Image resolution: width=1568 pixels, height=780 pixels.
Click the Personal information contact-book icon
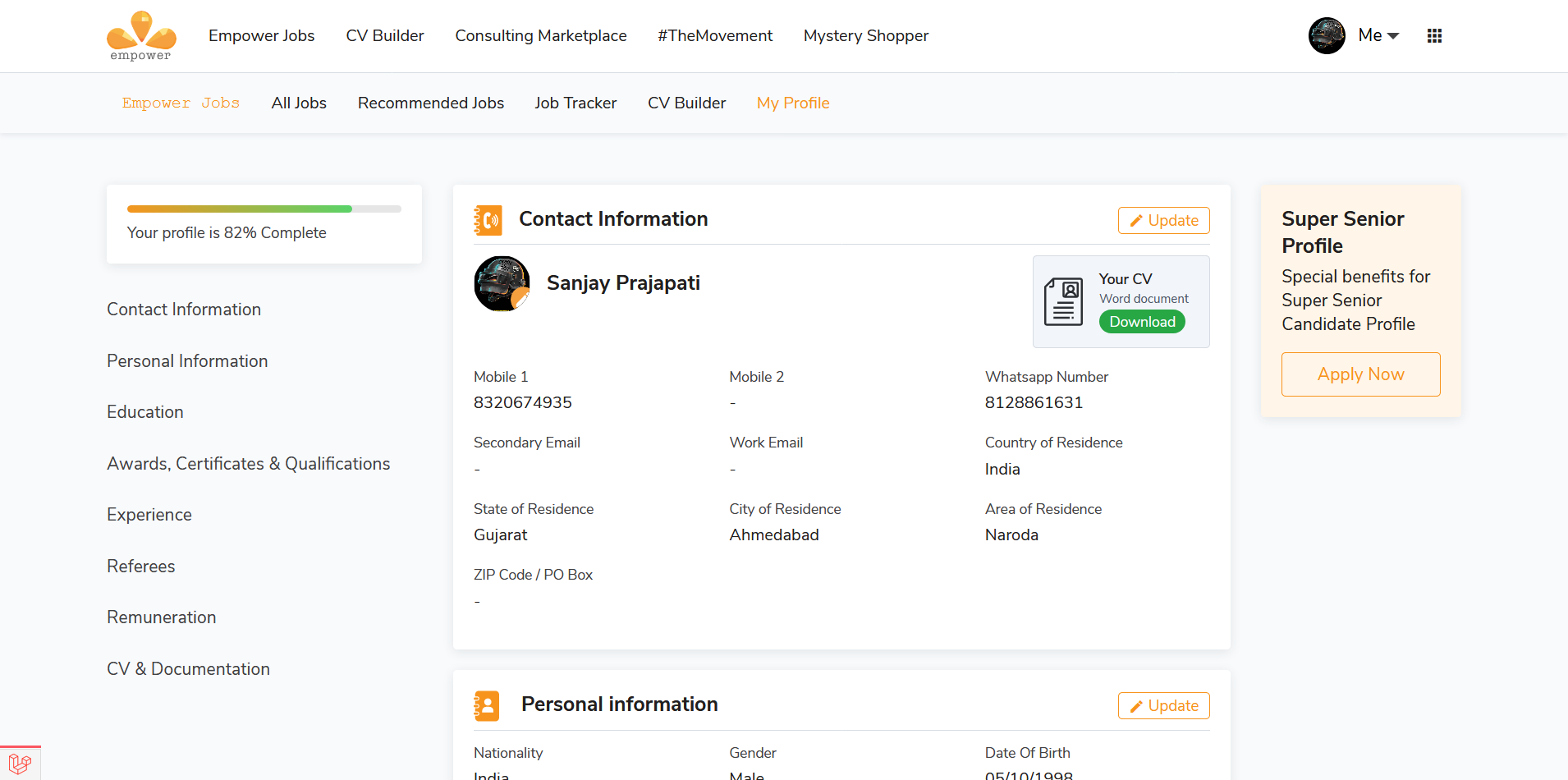click(487, 705)
